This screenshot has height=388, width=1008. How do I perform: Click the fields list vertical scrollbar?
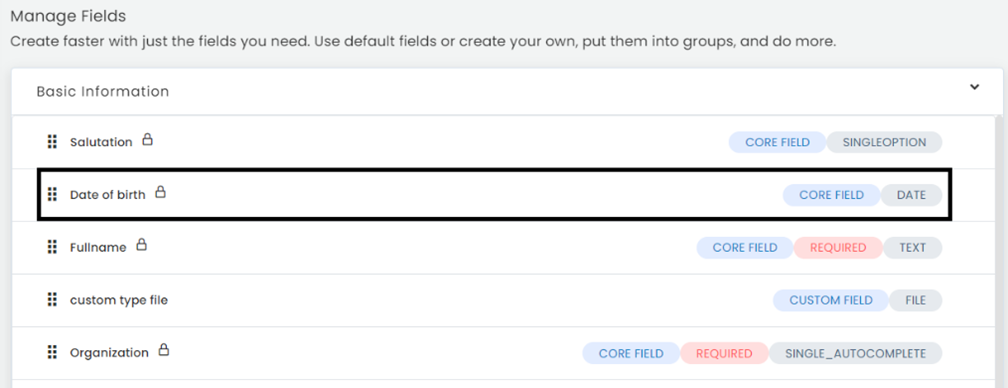pyautogui.click(x=998, y=251)
